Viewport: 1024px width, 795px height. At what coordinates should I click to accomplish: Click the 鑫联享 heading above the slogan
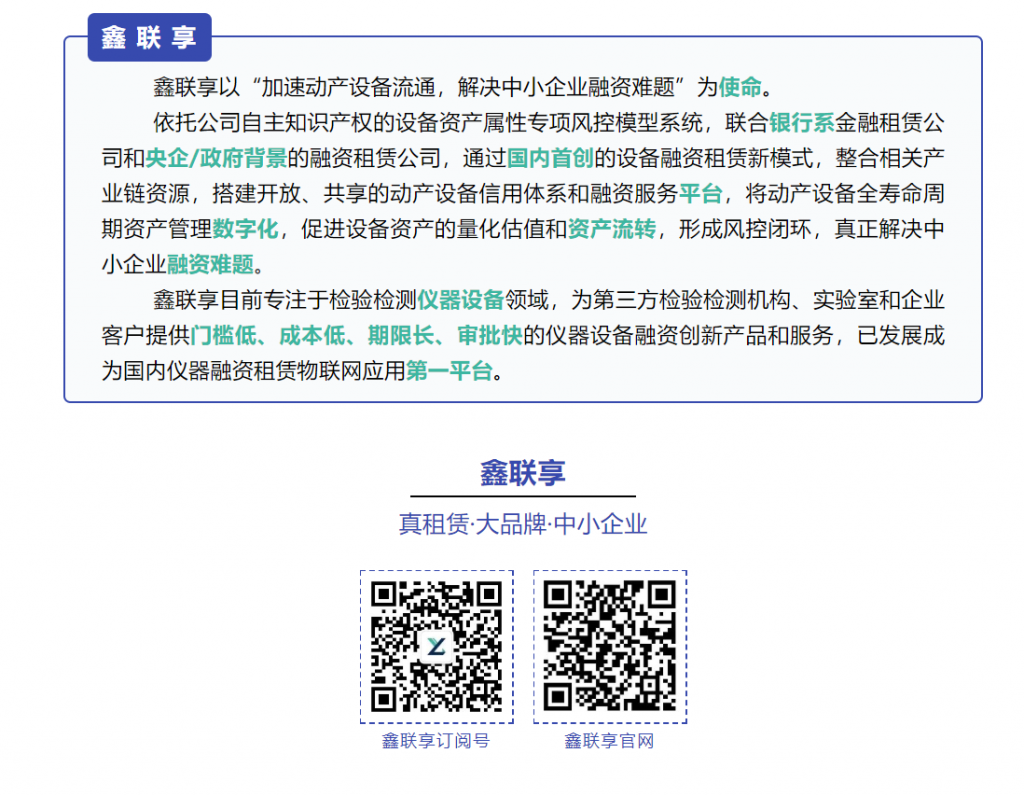522,473
